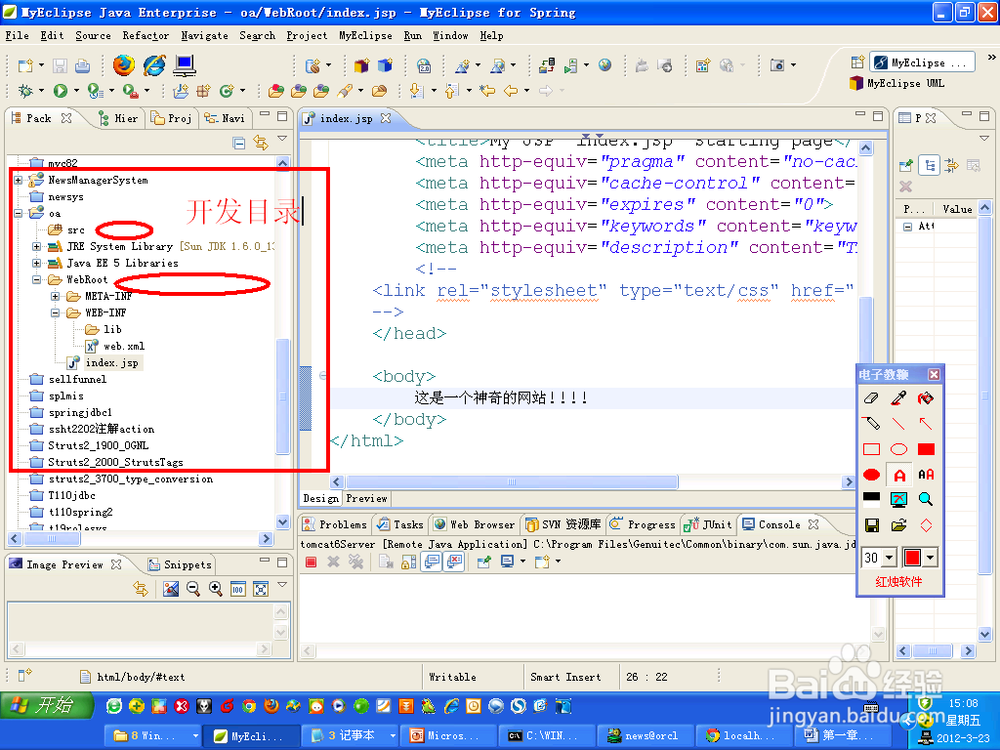Select the black color block tool
Viewport: 1000px width, 750px height.
(x=871, y=499)
